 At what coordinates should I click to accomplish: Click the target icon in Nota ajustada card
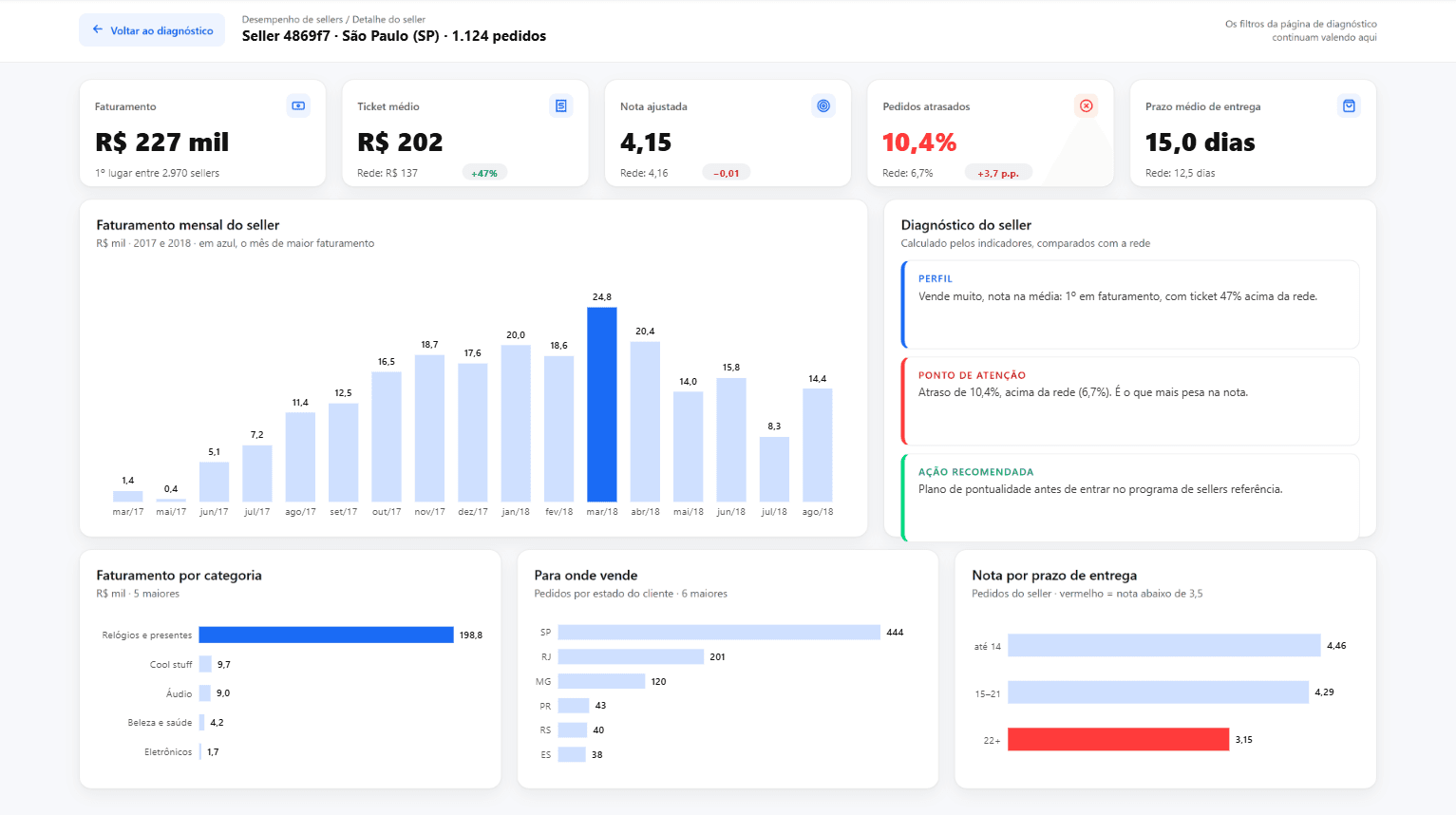coord(823,105)
